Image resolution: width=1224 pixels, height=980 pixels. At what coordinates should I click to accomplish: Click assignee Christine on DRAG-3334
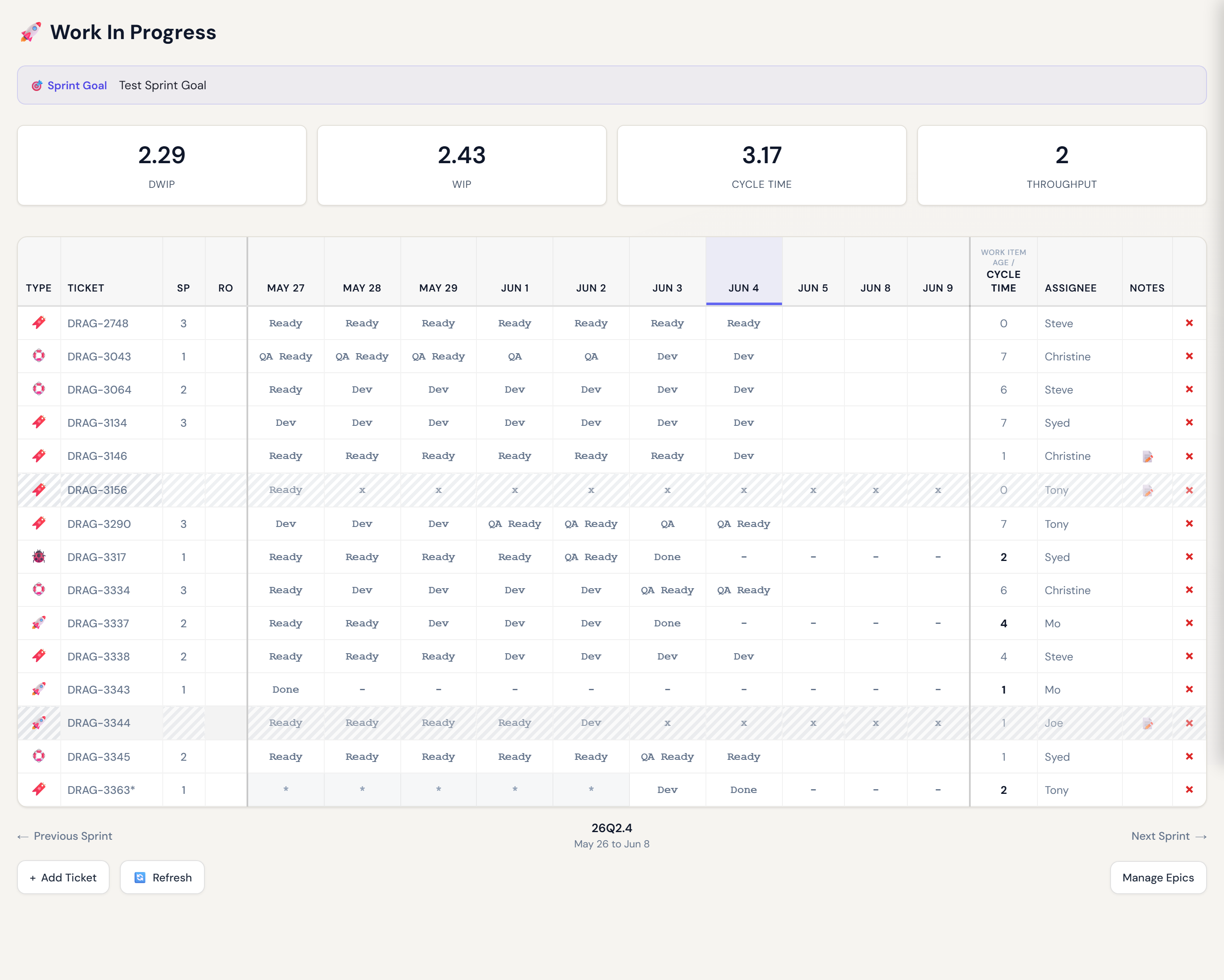pyautogui.click(x=1067, y=590)
